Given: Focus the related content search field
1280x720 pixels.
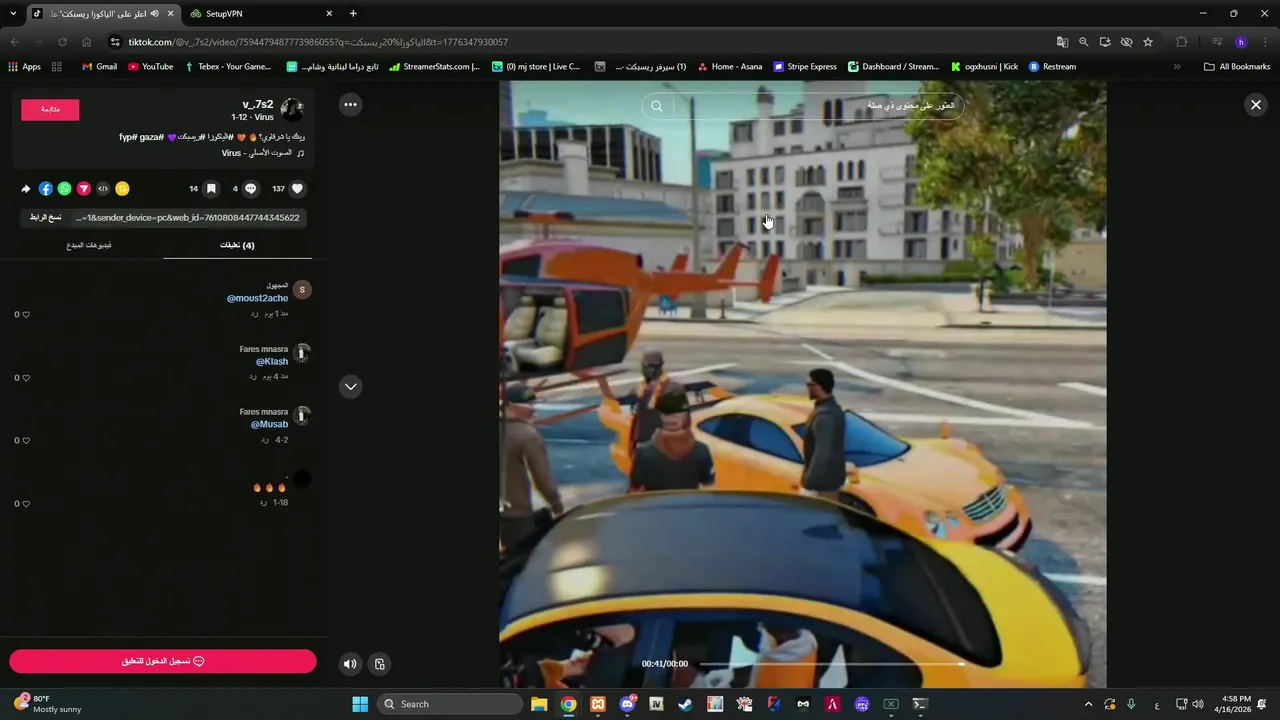Looking at the screenshot, I should click(x=803, y=106).
